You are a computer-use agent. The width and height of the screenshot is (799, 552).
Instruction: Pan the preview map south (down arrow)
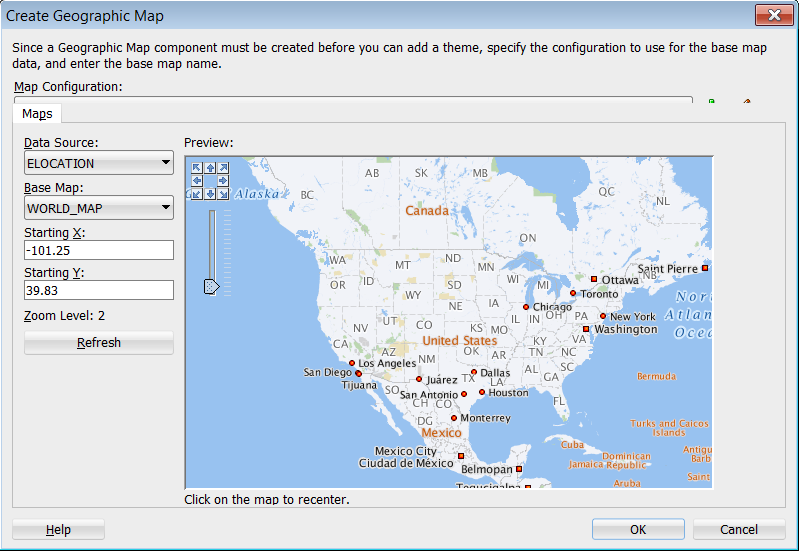(x=210, y=194)
